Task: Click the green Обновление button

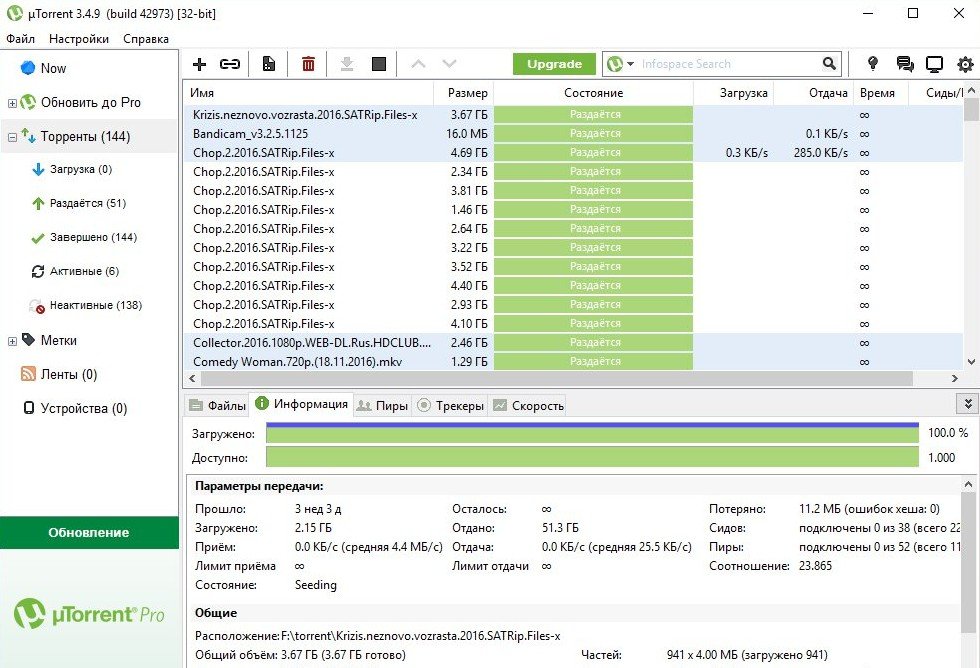Action: coord(89,532)
